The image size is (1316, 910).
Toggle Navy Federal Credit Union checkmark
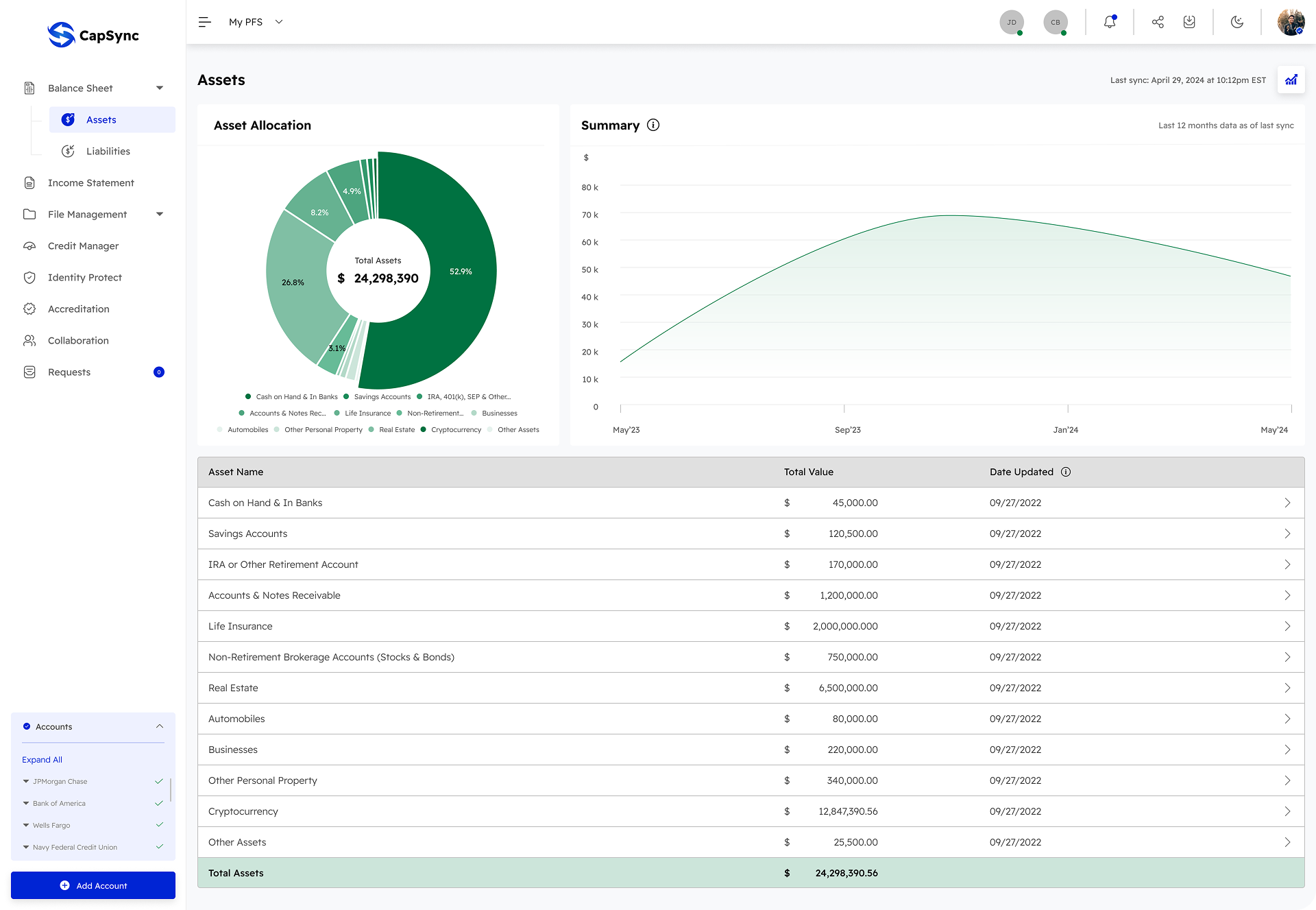(159, 847)
